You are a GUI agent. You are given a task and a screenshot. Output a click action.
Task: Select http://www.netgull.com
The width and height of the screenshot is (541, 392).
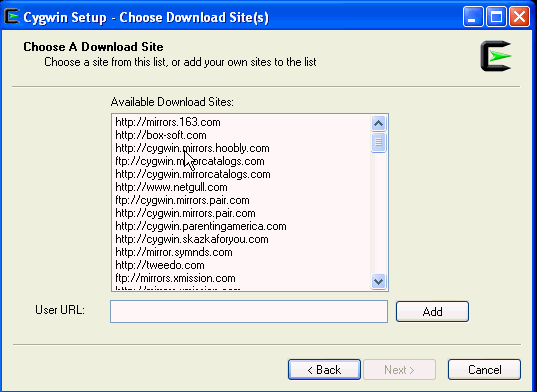pos(171,187)
